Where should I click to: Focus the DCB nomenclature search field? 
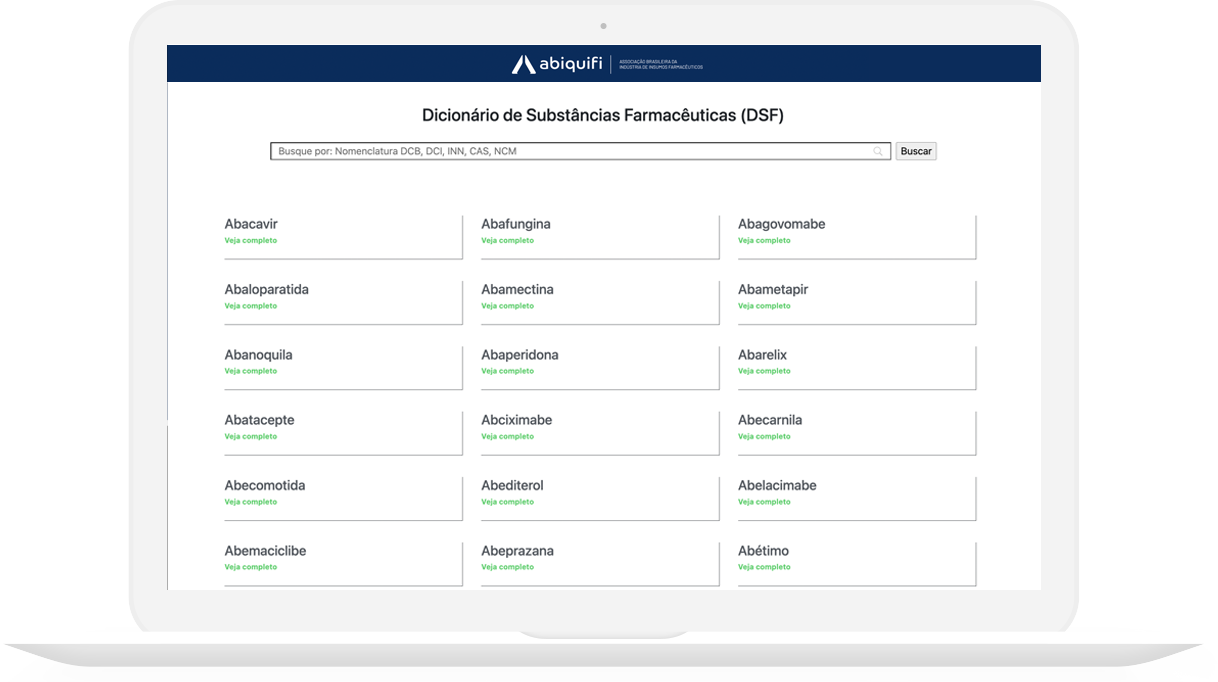click(570, 152)
